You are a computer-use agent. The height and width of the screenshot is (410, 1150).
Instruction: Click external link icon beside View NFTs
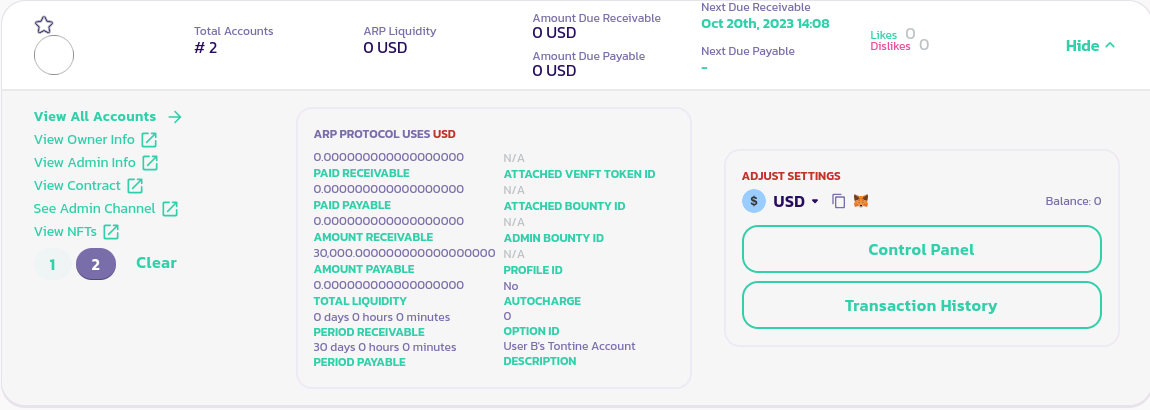112,231
